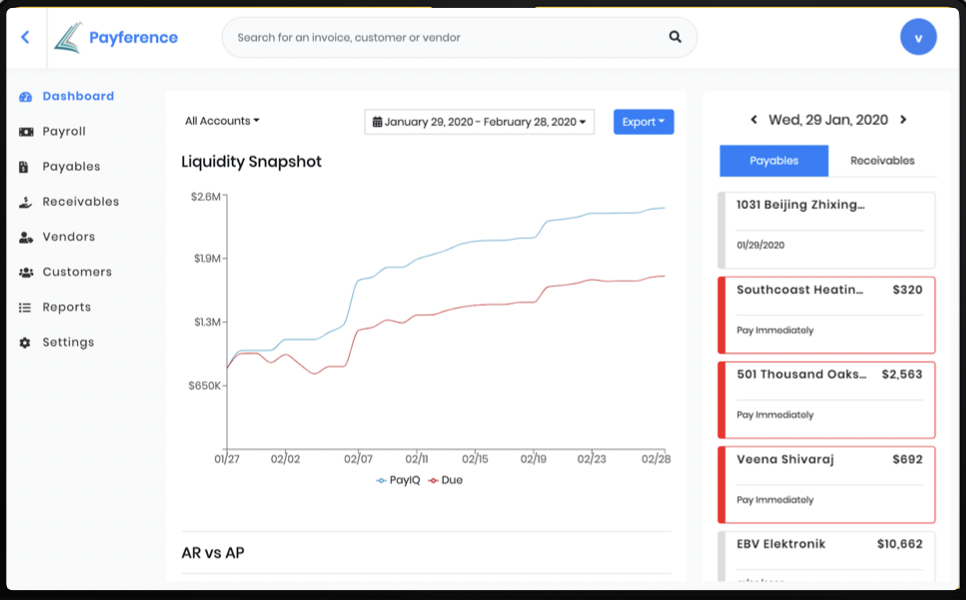Toggle the Due series in the chart legend
966x600 pixels.
(x=445, y=480)
